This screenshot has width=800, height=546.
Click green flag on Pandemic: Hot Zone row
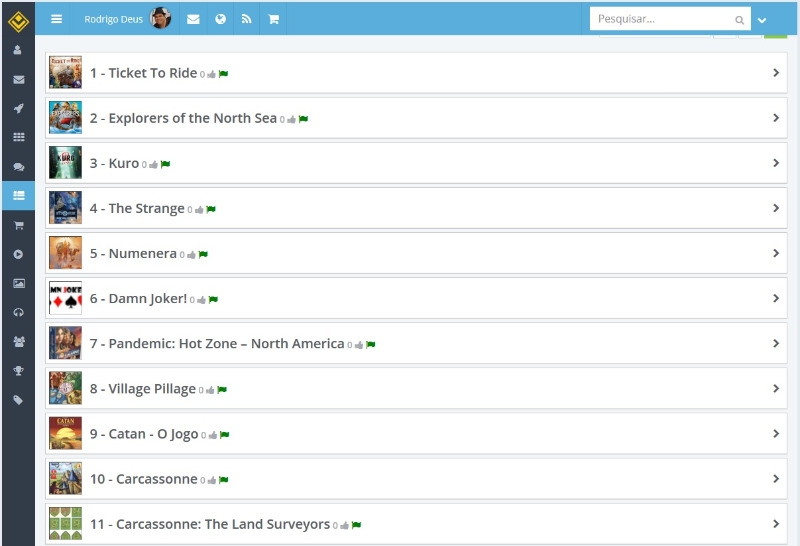coord(371,344)
